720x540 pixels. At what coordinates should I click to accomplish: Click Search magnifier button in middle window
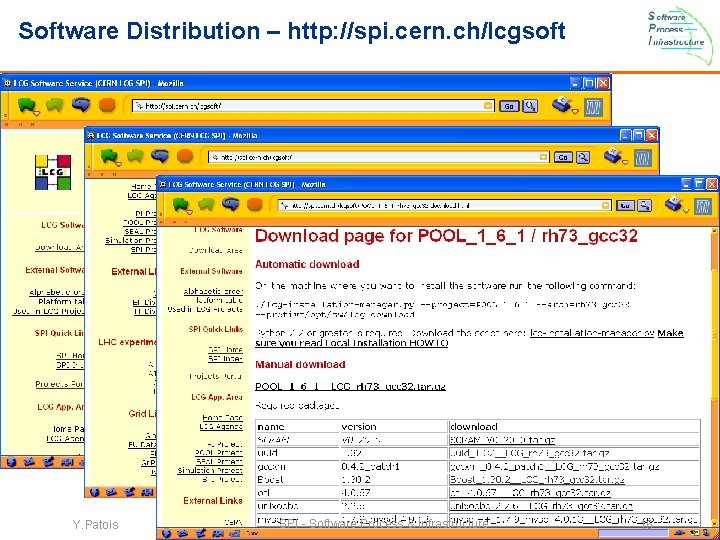click(x=583, y=158)
